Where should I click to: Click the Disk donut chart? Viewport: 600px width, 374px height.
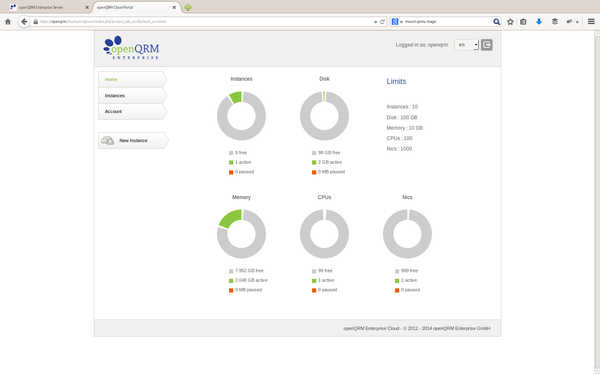coord(324,116)
